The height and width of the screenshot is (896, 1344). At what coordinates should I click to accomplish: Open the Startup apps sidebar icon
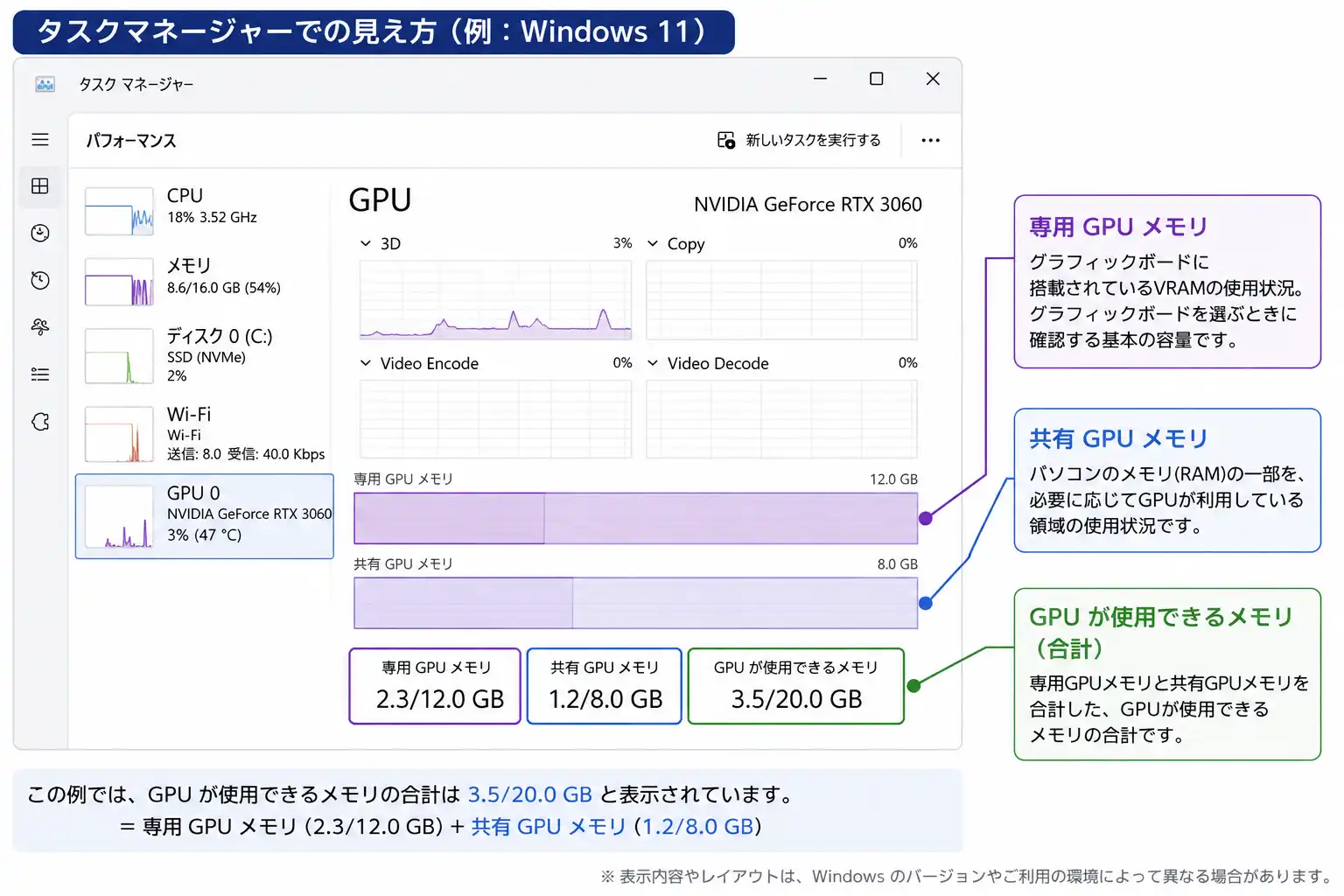point(40,280)
